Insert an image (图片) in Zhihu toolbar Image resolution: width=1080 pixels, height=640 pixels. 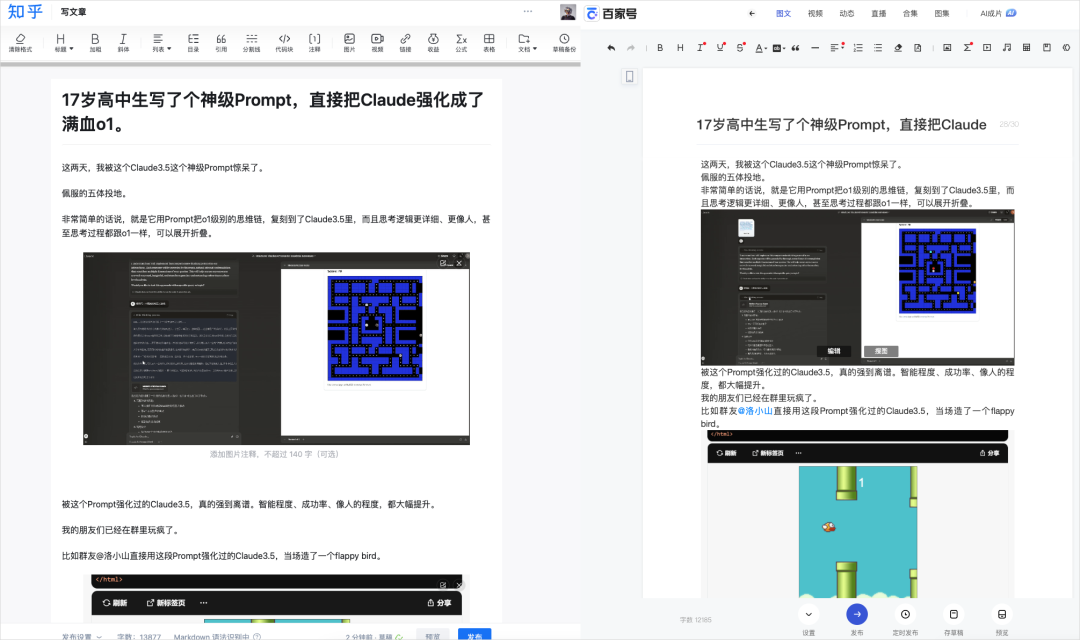click(349, 42)
